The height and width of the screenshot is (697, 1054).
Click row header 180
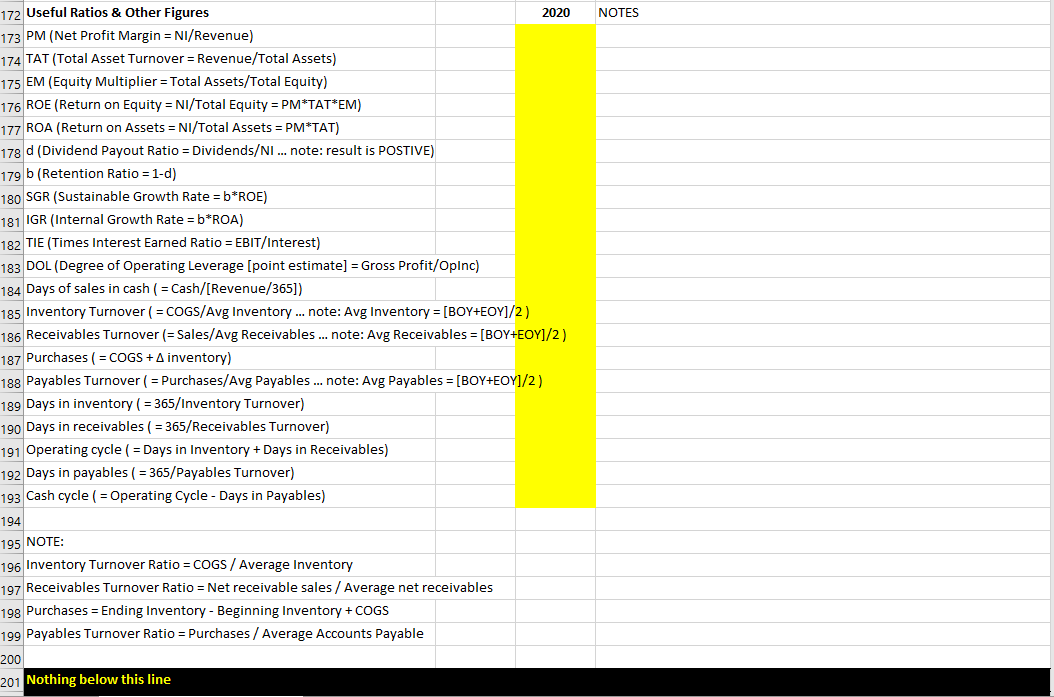coord(11,198)
